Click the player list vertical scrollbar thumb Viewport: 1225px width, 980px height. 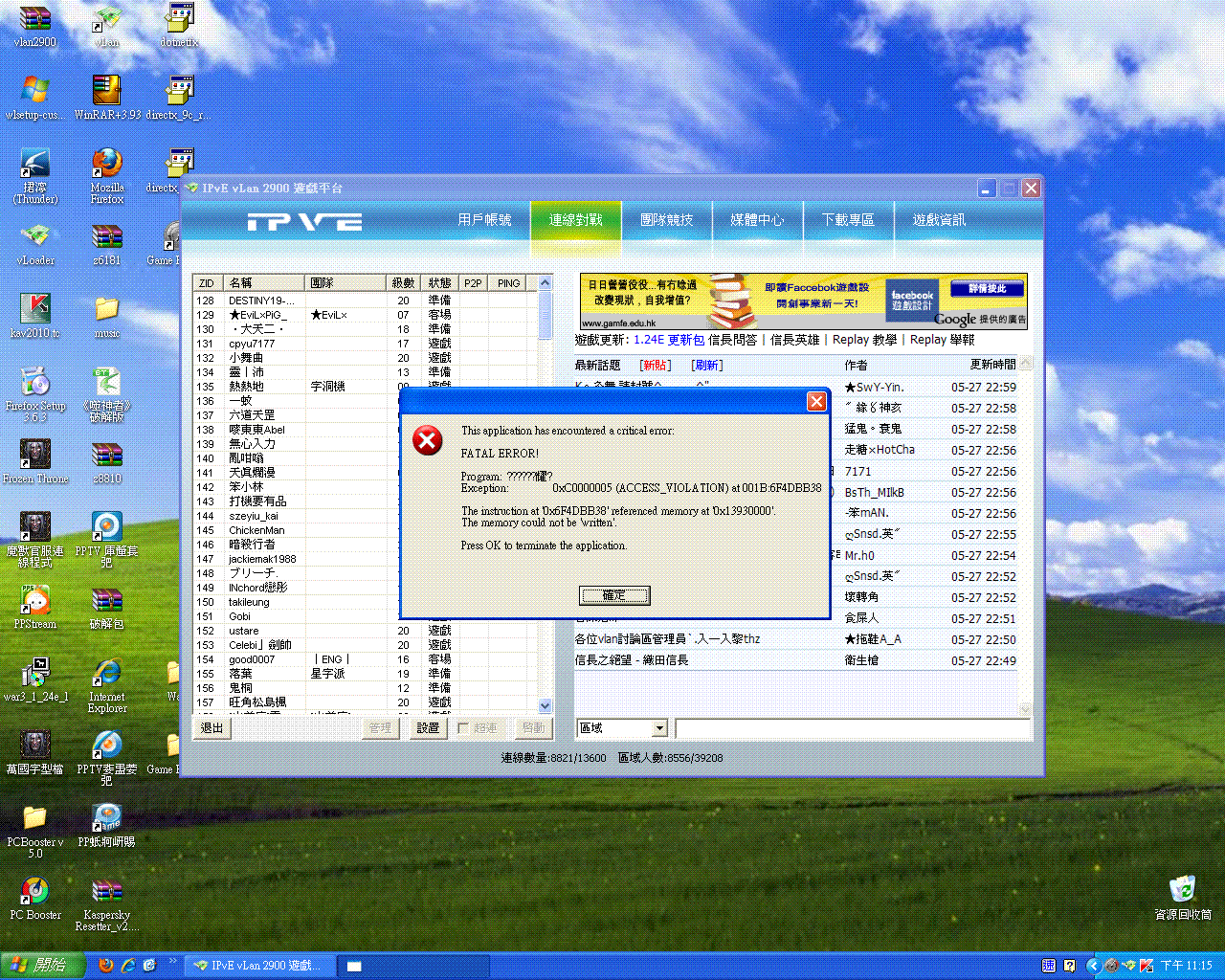[545, 316]
